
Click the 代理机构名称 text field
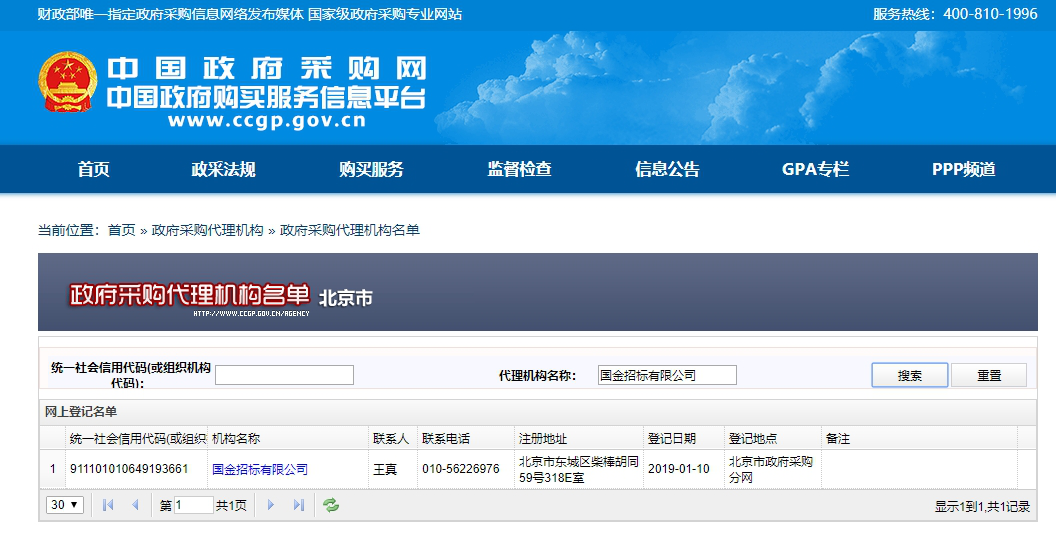pos(666,375)
